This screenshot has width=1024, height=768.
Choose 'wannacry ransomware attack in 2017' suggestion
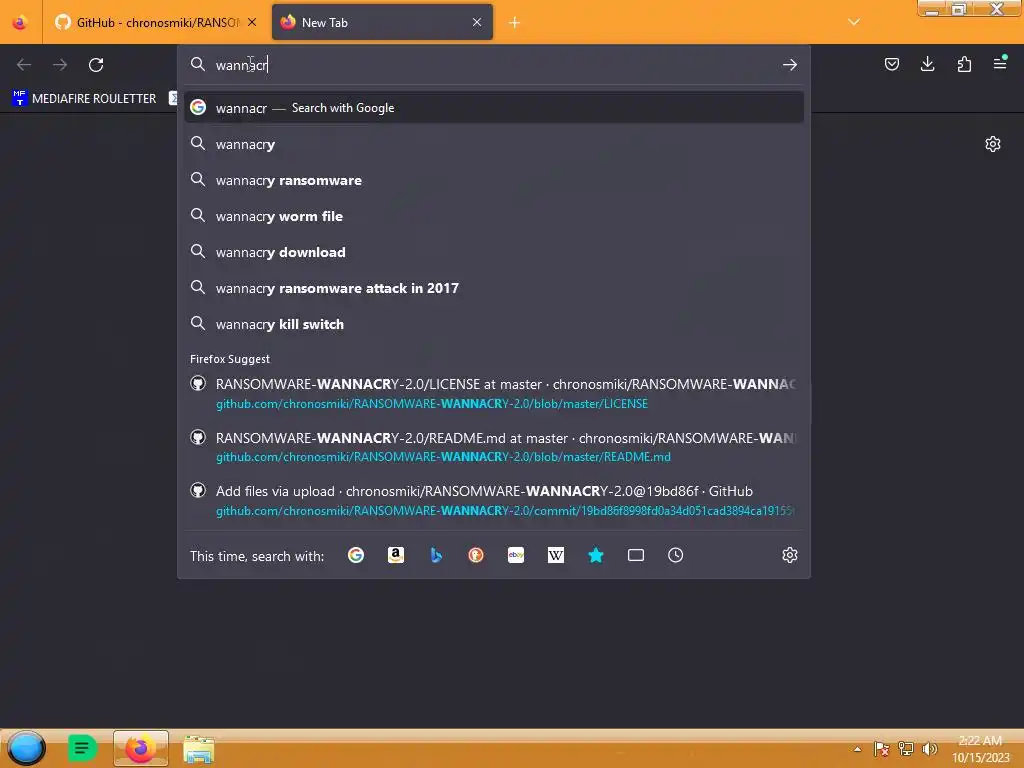[x=494, y=287]
